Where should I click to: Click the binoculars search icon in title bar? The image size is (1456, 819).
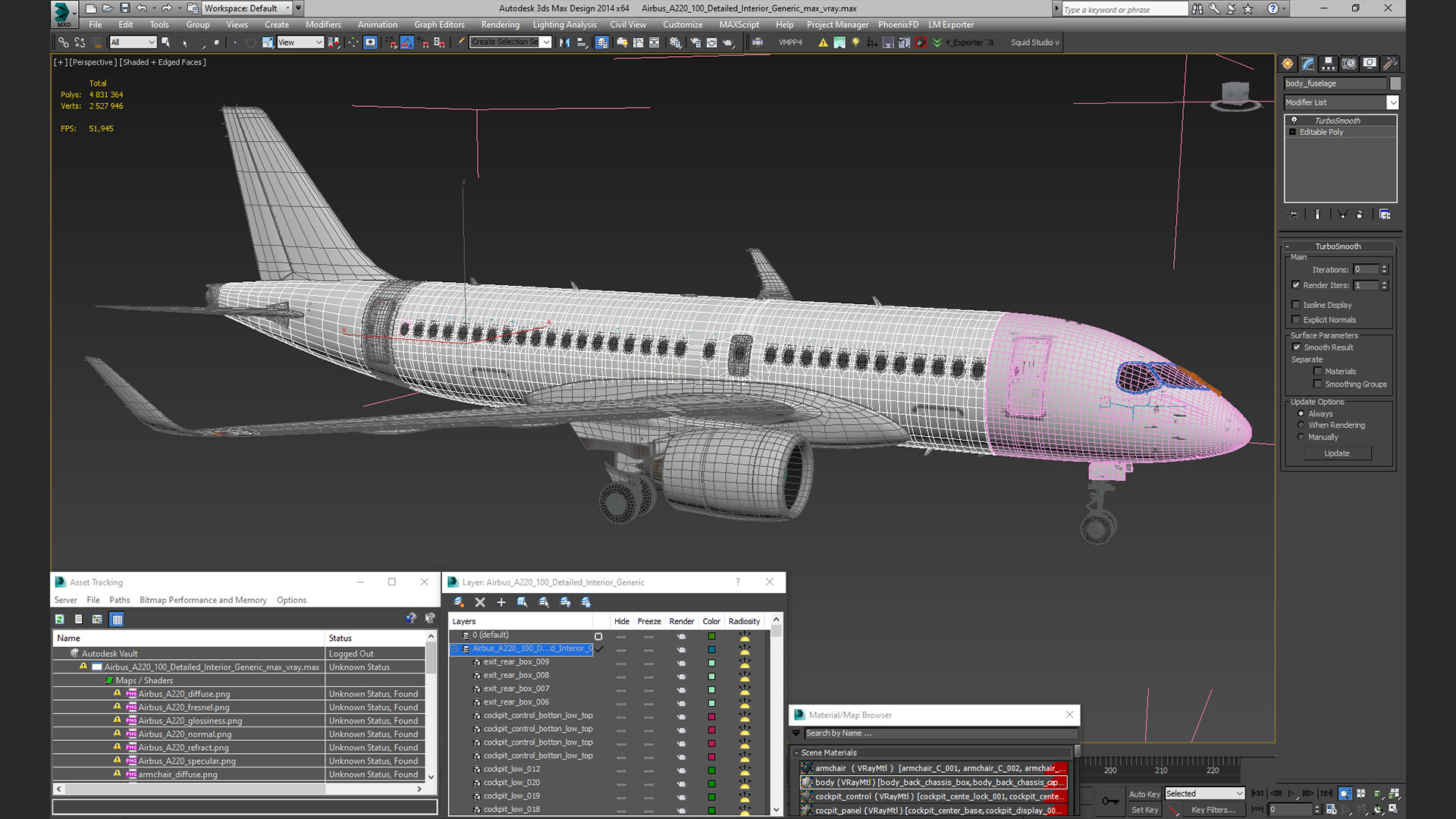(1197, 8)
